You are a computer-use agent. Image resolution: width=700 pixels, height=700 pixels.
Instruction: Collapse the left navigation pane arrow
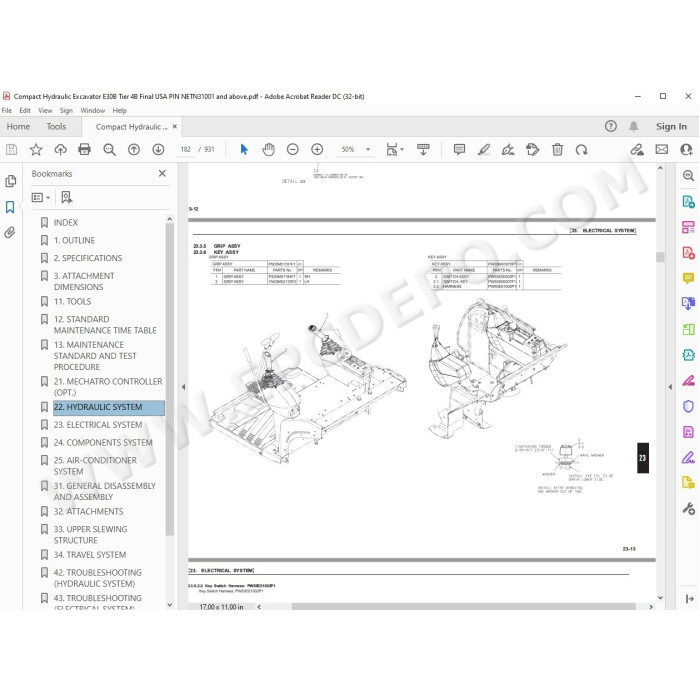click(183, 387)
